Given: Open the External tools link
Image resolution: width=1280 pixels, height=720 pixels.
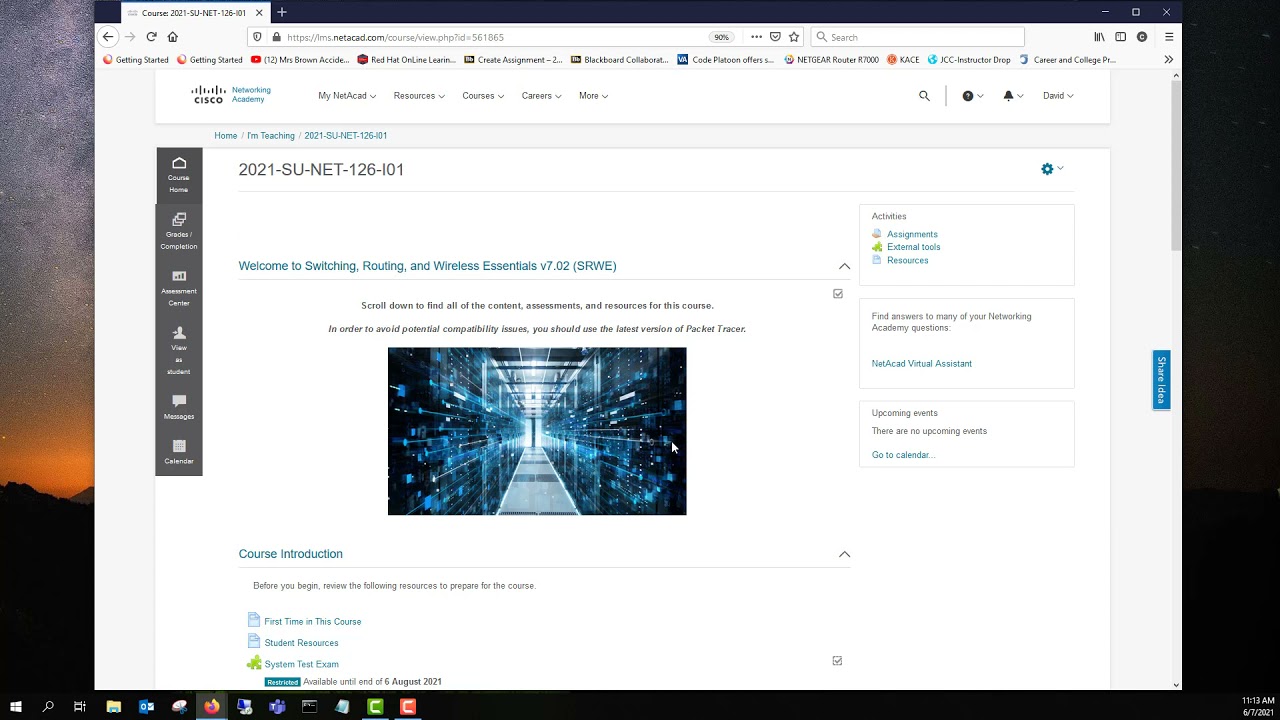Looking at the screenshot, I should coord(914,247).
